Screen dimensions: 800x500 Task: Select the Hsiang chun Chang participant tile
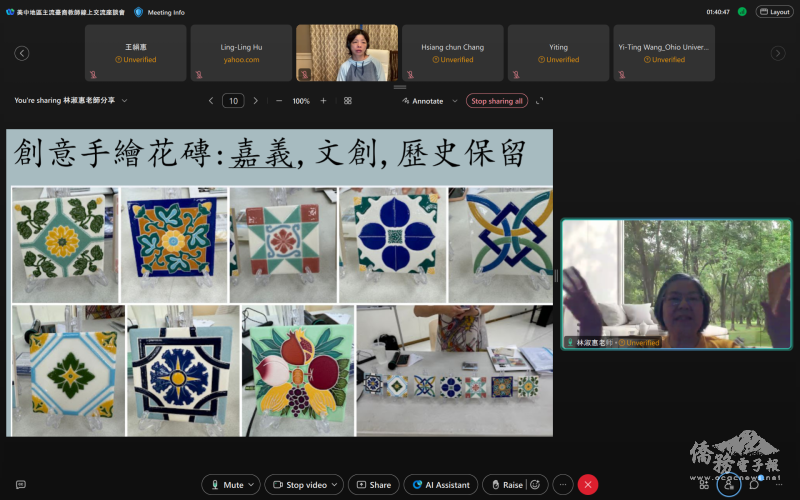(x=453, y=53)
